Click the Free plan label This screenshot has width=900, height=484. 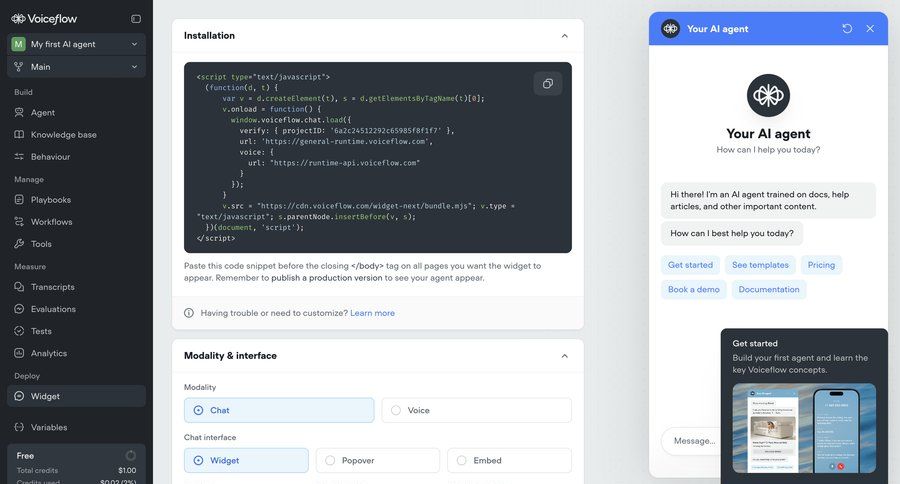click(25, 455)
